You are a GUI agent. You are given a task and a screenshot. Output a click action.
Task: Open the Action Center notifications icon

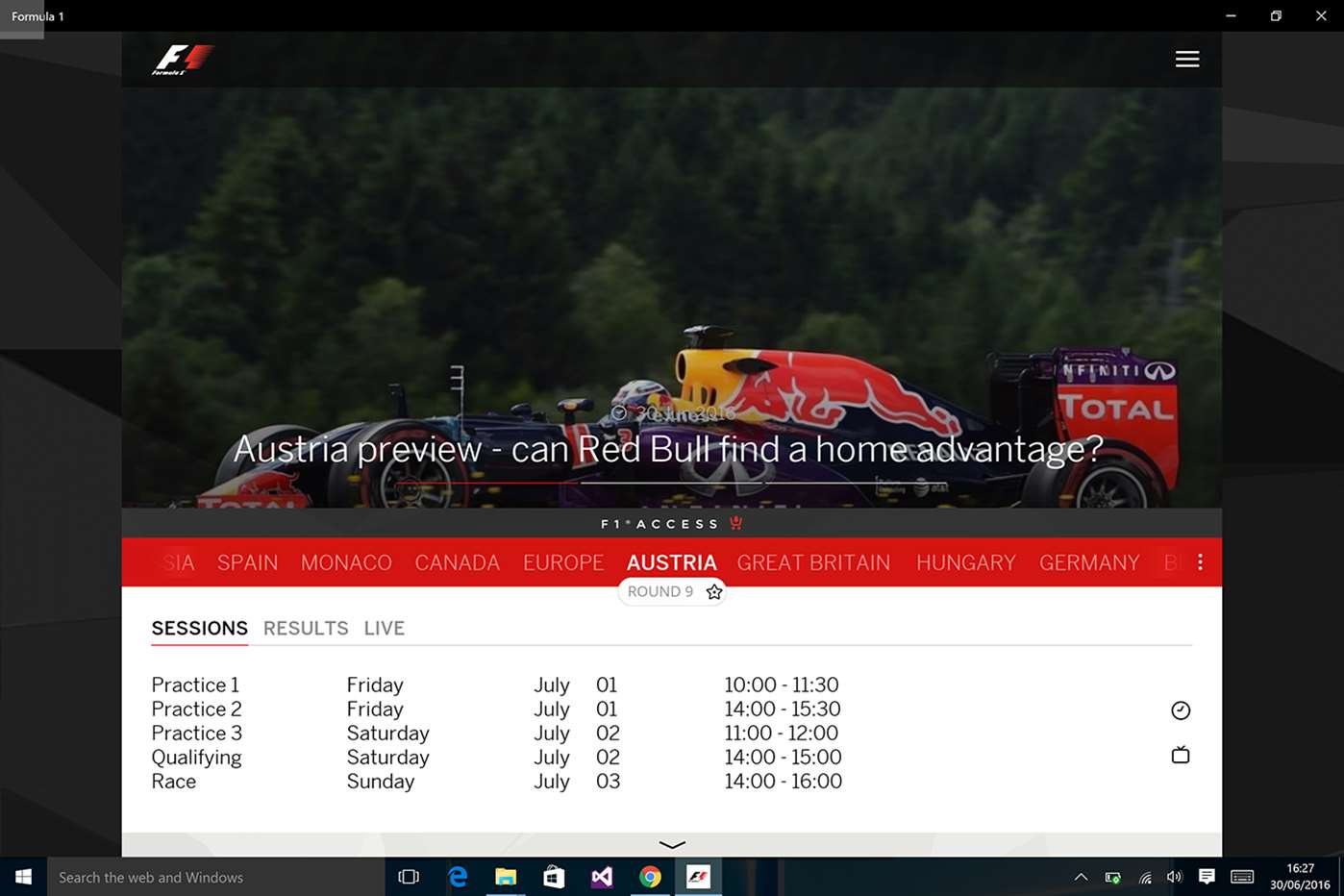(x=1207, y=877)
